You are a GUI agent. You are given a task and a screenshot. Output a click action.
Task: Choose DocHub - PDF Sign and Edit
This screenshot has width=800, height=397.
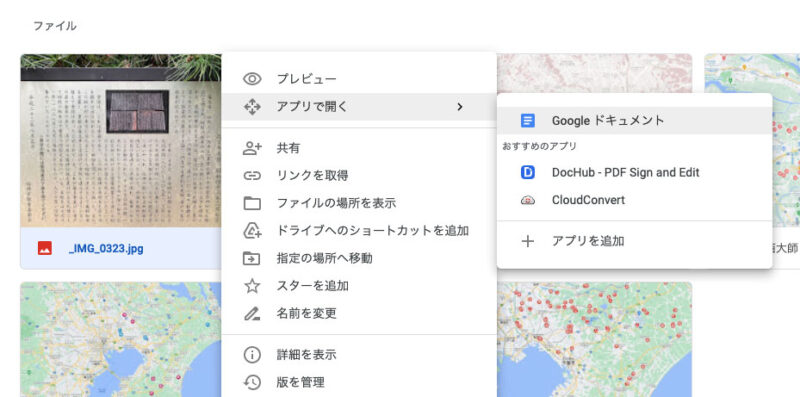(x=634, y=172)
